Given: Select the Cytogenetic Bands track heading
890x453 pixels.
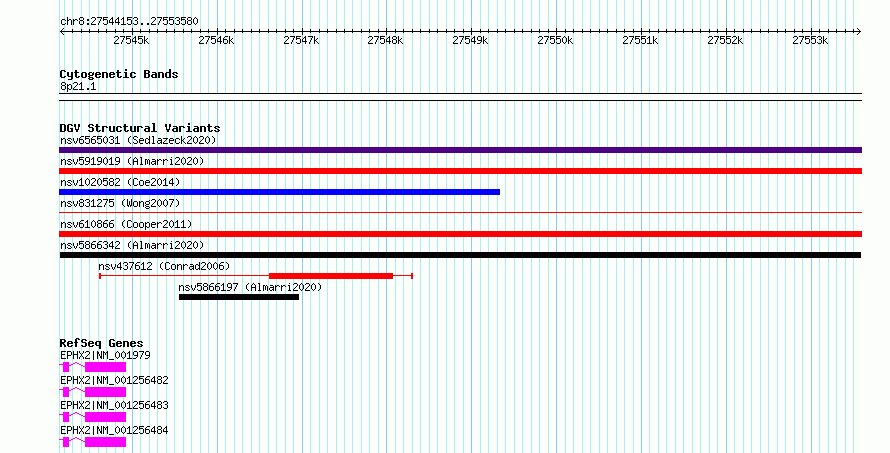Looking at the screenshot, I should click(x=119, y=74).
